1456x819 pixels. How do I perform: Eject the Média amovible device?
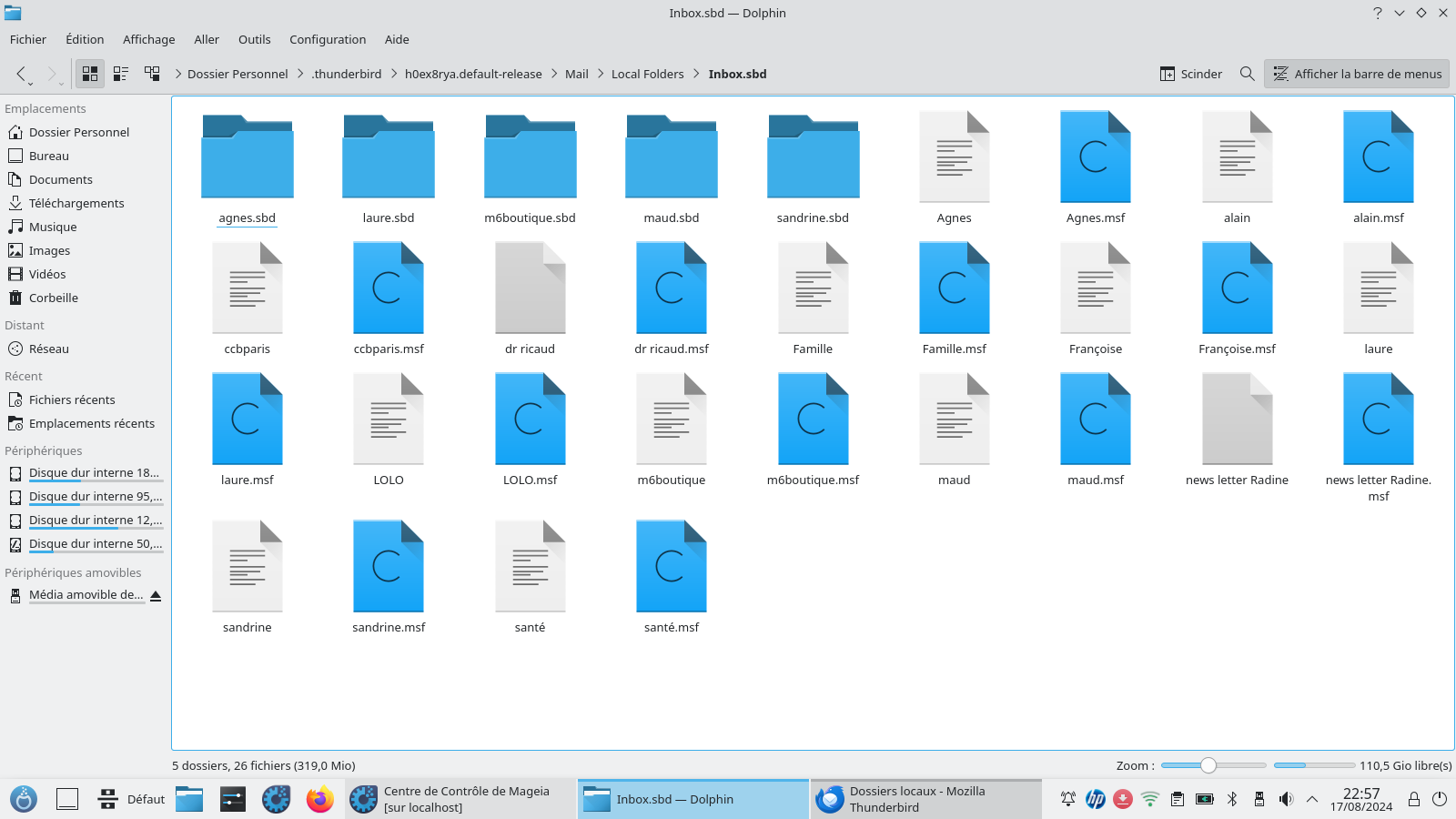click(x=156, y=596)
